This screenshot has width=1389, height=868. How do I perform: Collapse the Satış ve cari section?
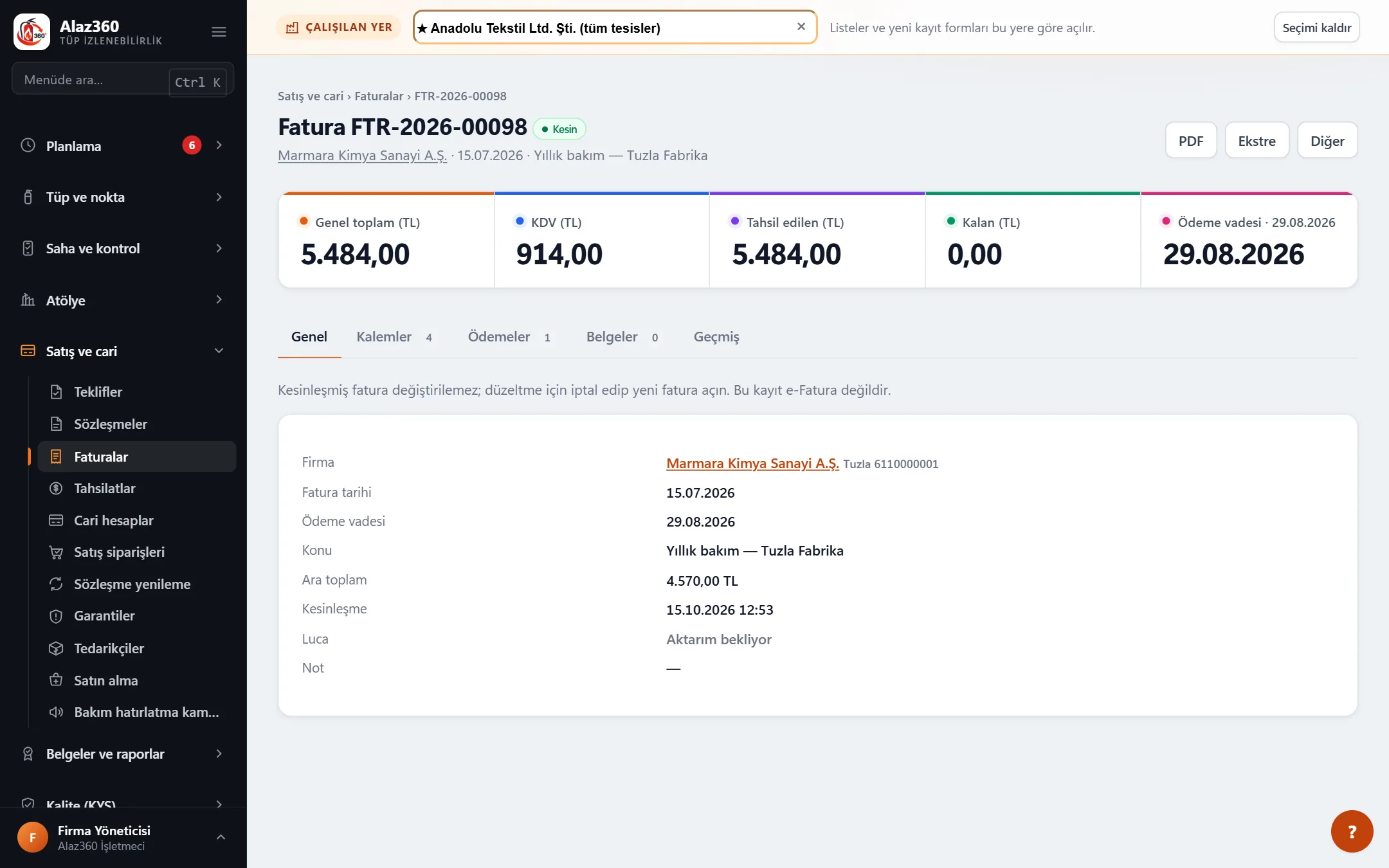point(219,351)
